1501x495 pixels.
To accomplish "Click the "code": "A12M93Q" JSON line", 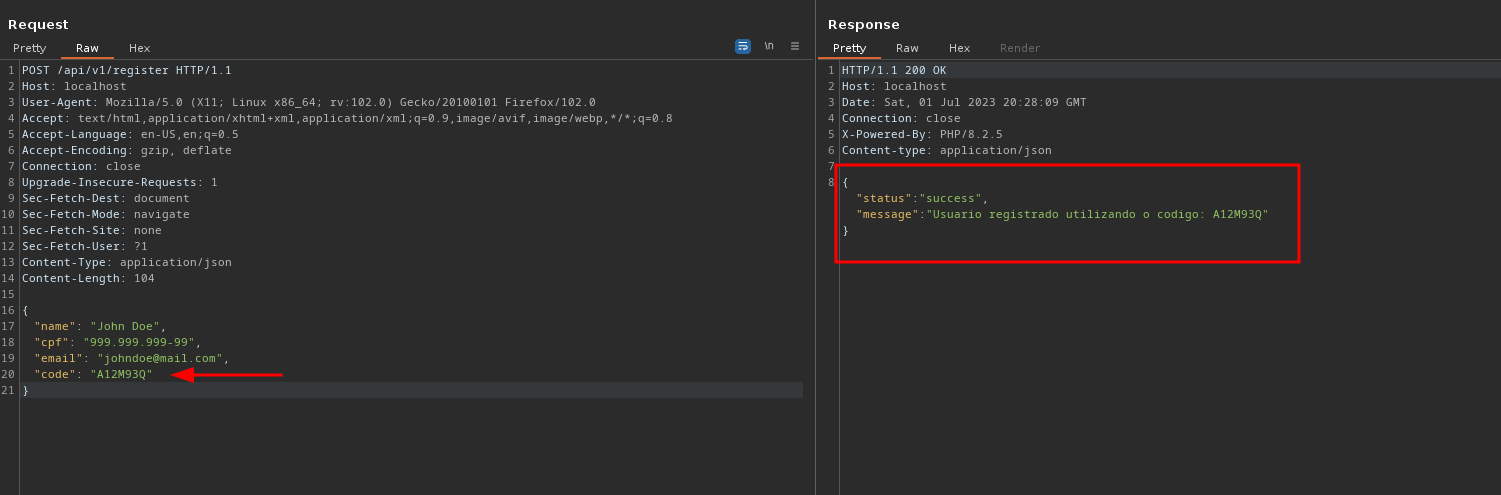I will [x=93, y=374].
